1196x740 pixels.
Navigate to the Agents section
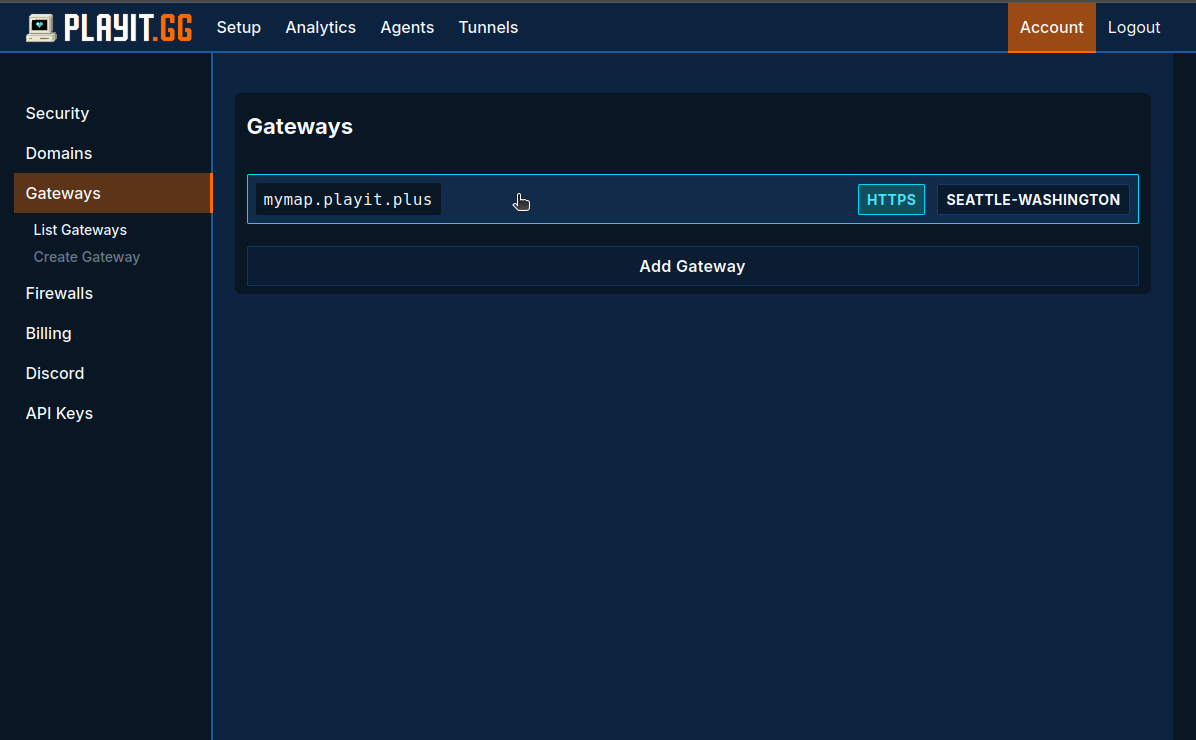click(x=407, y=27)
